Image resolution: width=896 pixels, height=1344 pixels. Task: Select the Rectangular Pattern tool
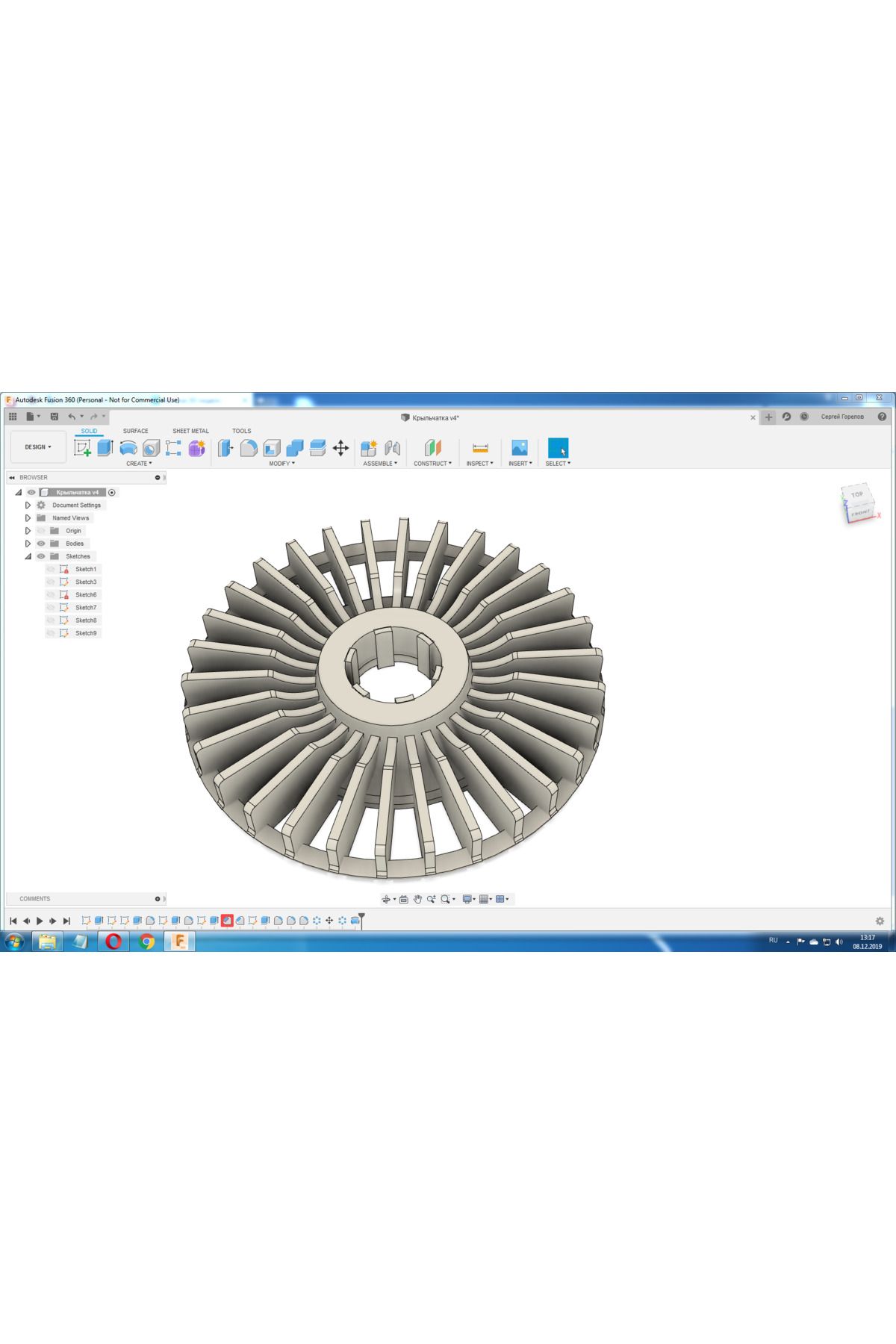173,447
